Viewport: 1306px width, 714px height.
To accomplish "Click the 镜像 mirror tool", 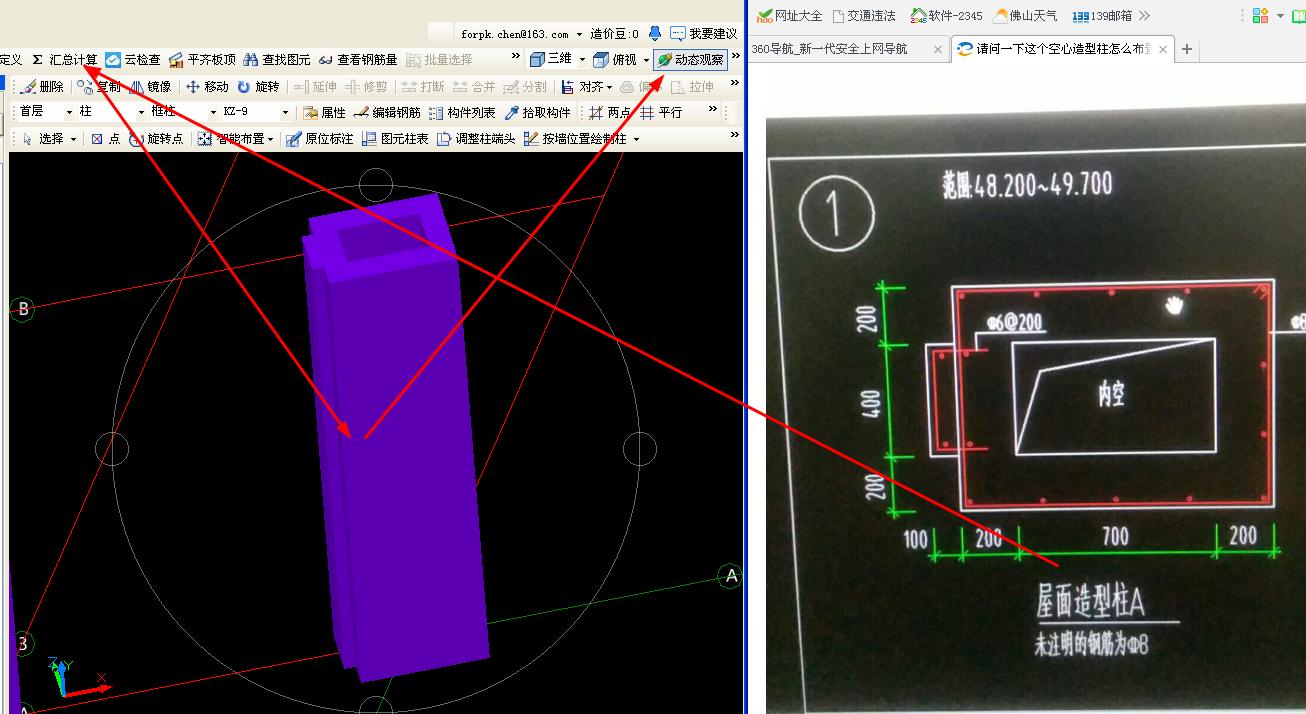I will 149,87.
